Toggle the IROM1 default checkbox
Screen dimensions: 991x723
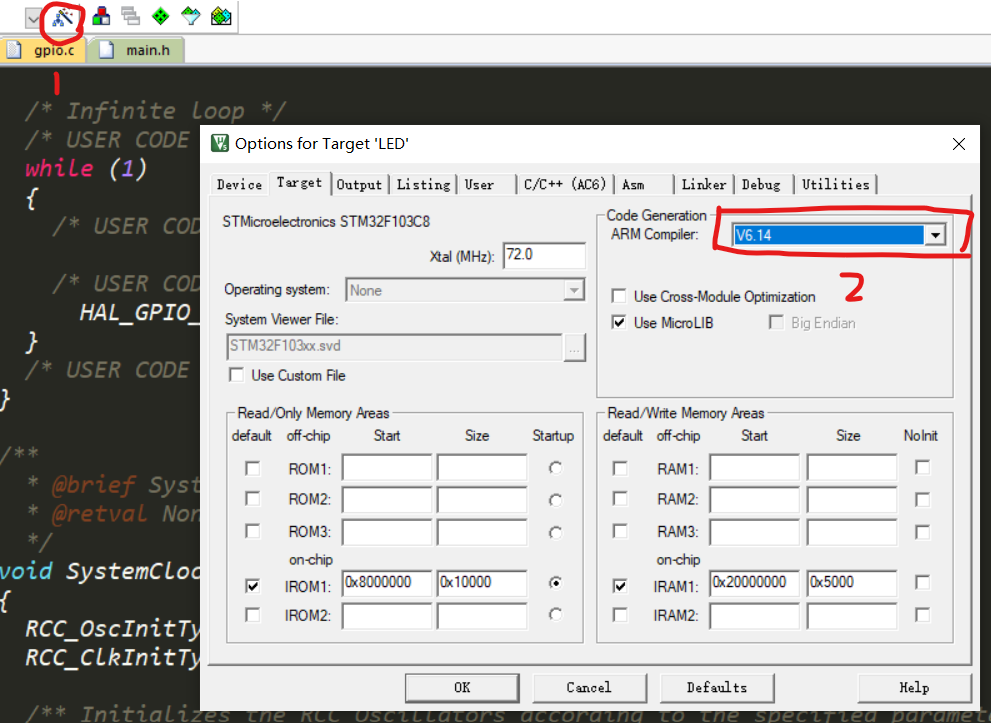click(x=252, y=586)
